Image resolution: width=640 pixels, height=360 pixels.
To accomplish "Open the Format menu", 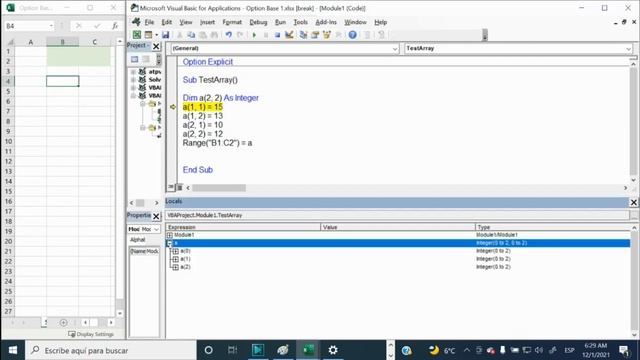I will click(x=232, y=22).
